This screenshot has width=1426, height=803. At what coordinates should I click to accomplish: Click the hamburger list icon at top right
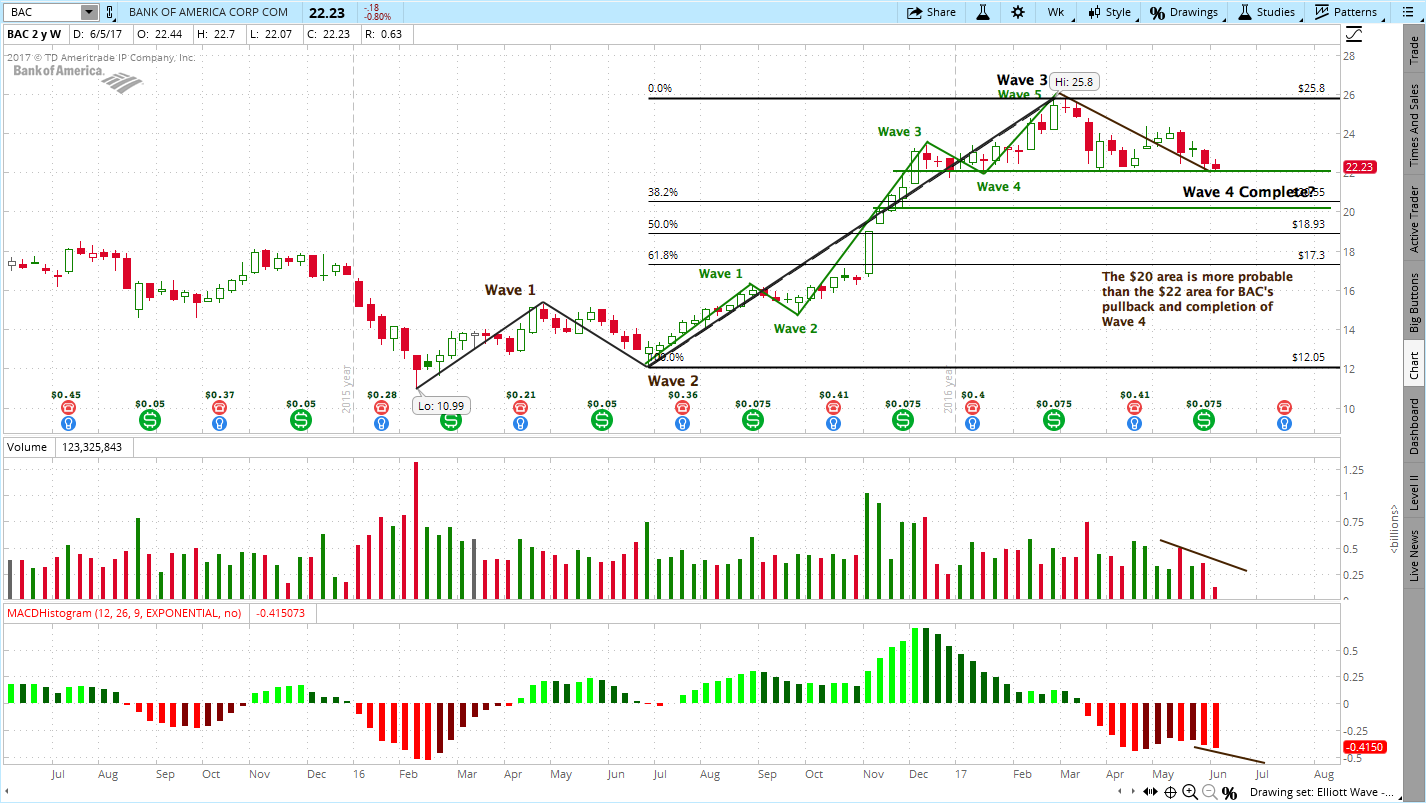point(1406,11)
